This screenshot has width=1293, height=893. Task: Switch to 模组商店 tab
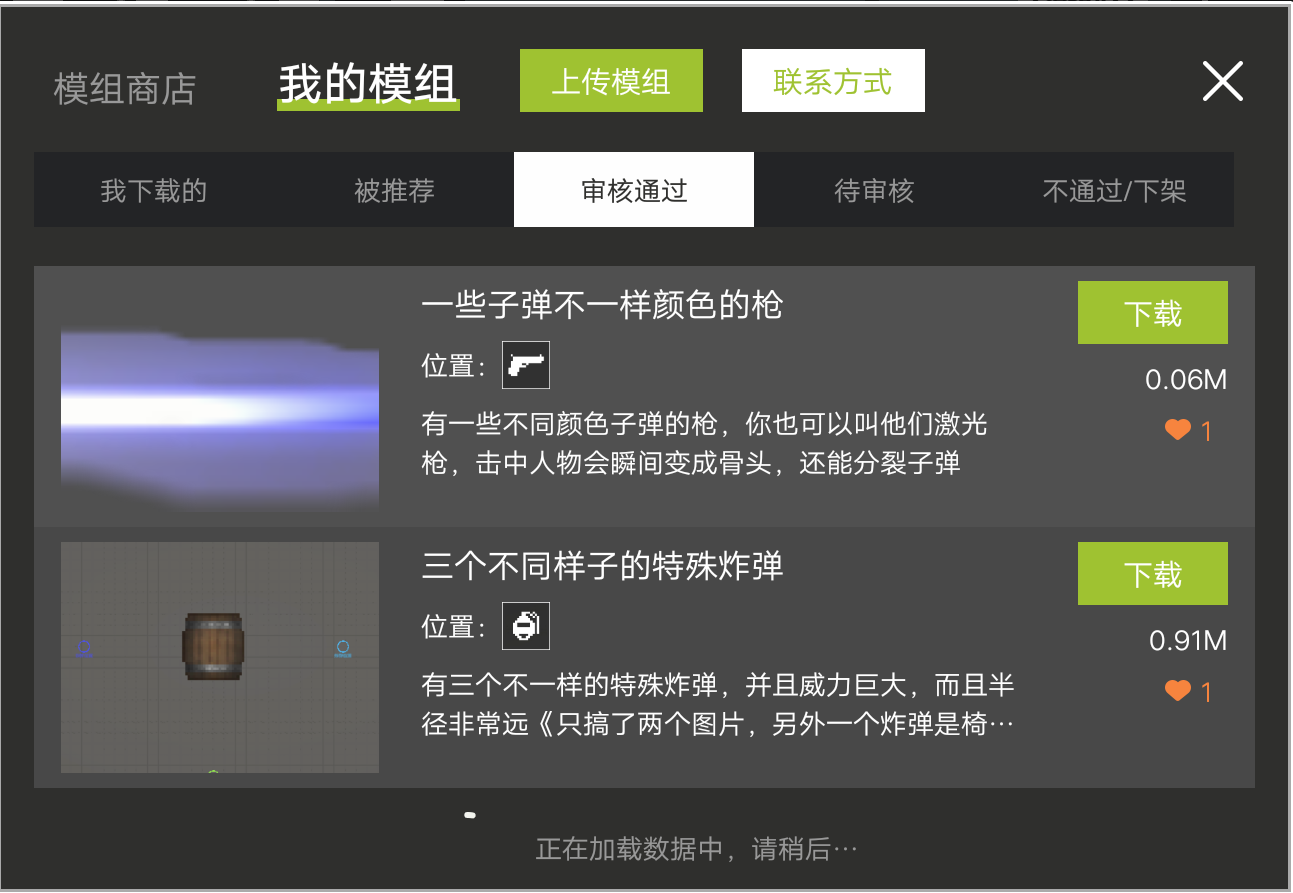point(125,88)
